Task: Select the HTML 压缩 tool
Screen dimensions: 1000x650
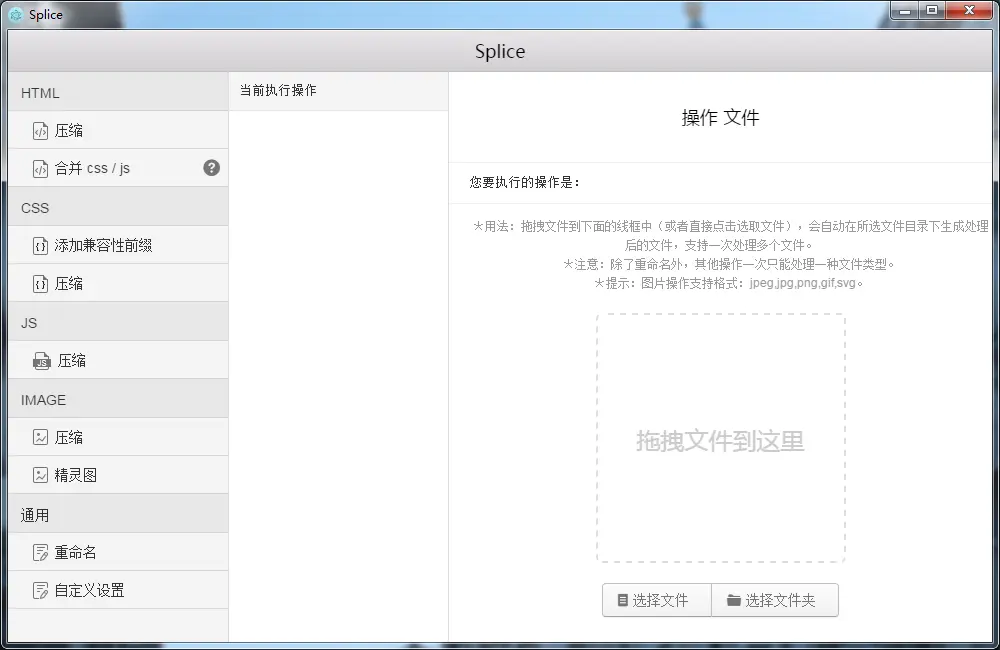Action: tap(70, 130)
